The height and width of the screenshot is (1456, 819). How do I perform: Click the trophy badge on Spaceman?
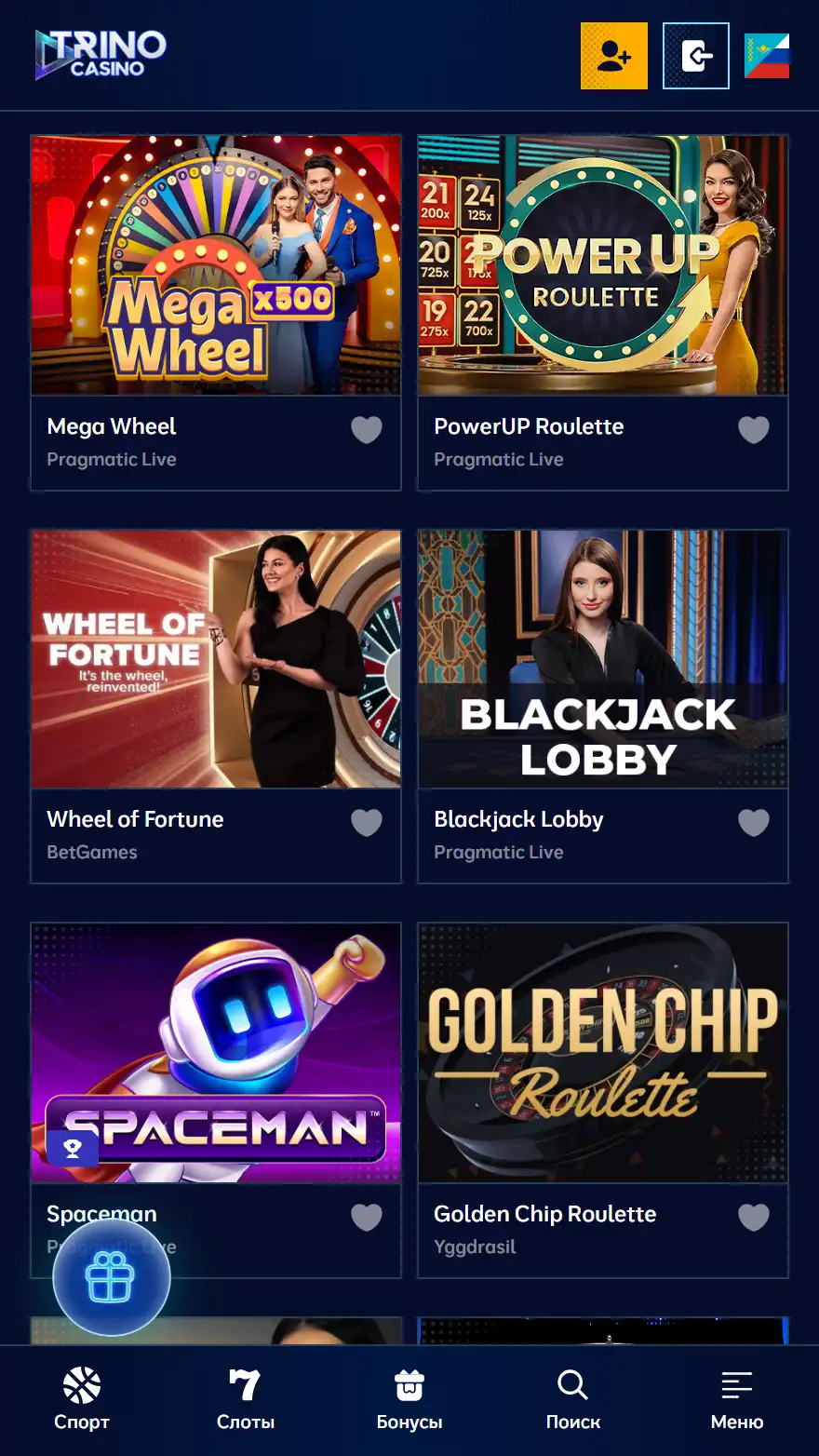(x=73, y=1148)
